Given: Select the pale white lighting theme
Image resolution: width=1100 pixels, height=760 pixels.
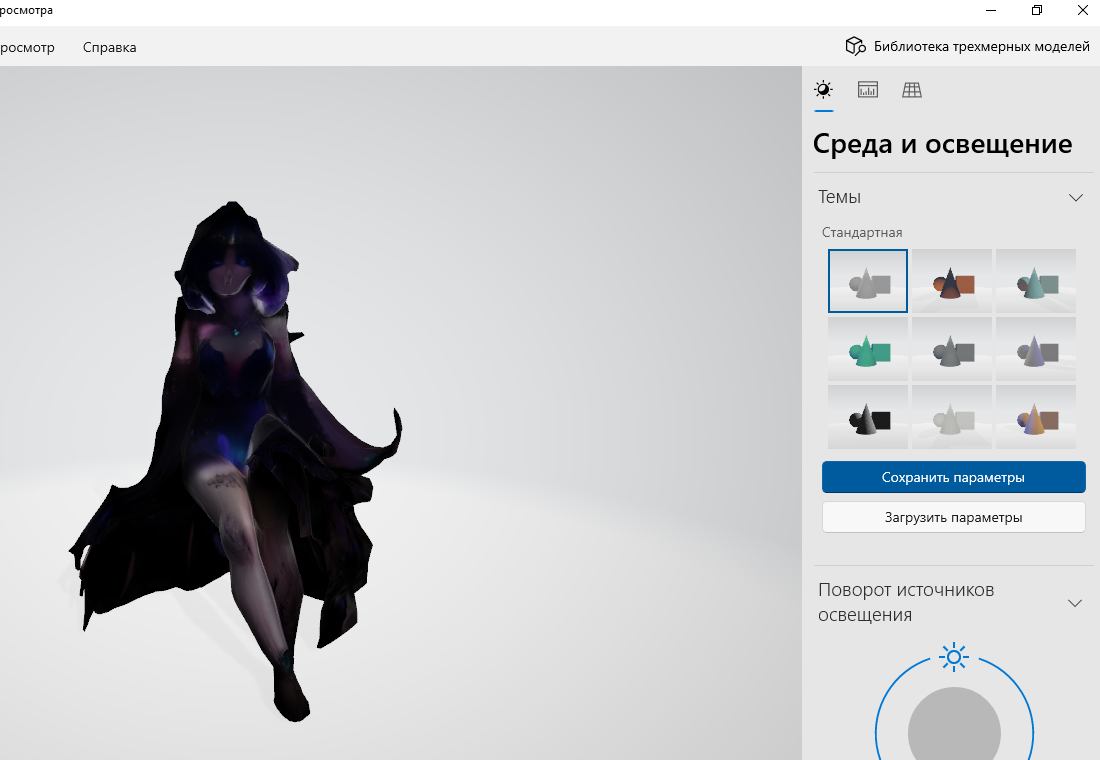Looking at the screenshot, I should click(x=952, y=417).
